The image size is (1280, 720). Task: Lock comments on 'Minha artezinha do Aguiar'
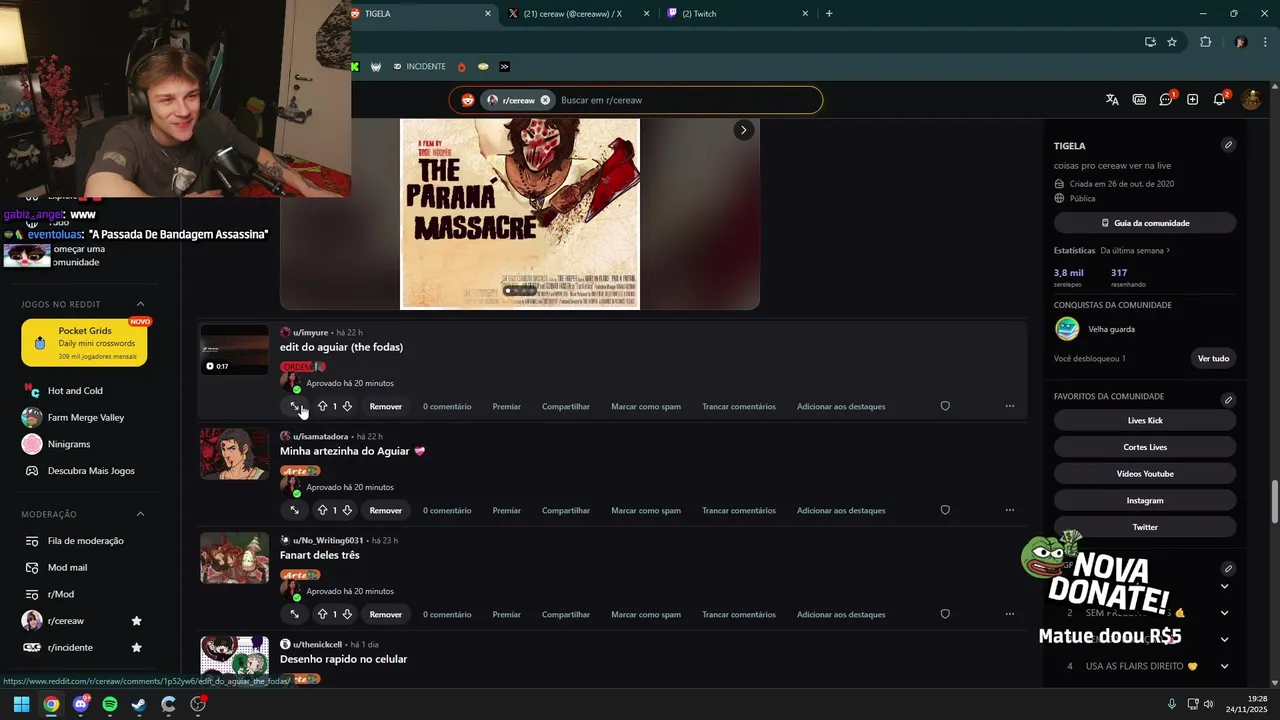(x=739, y=510)
